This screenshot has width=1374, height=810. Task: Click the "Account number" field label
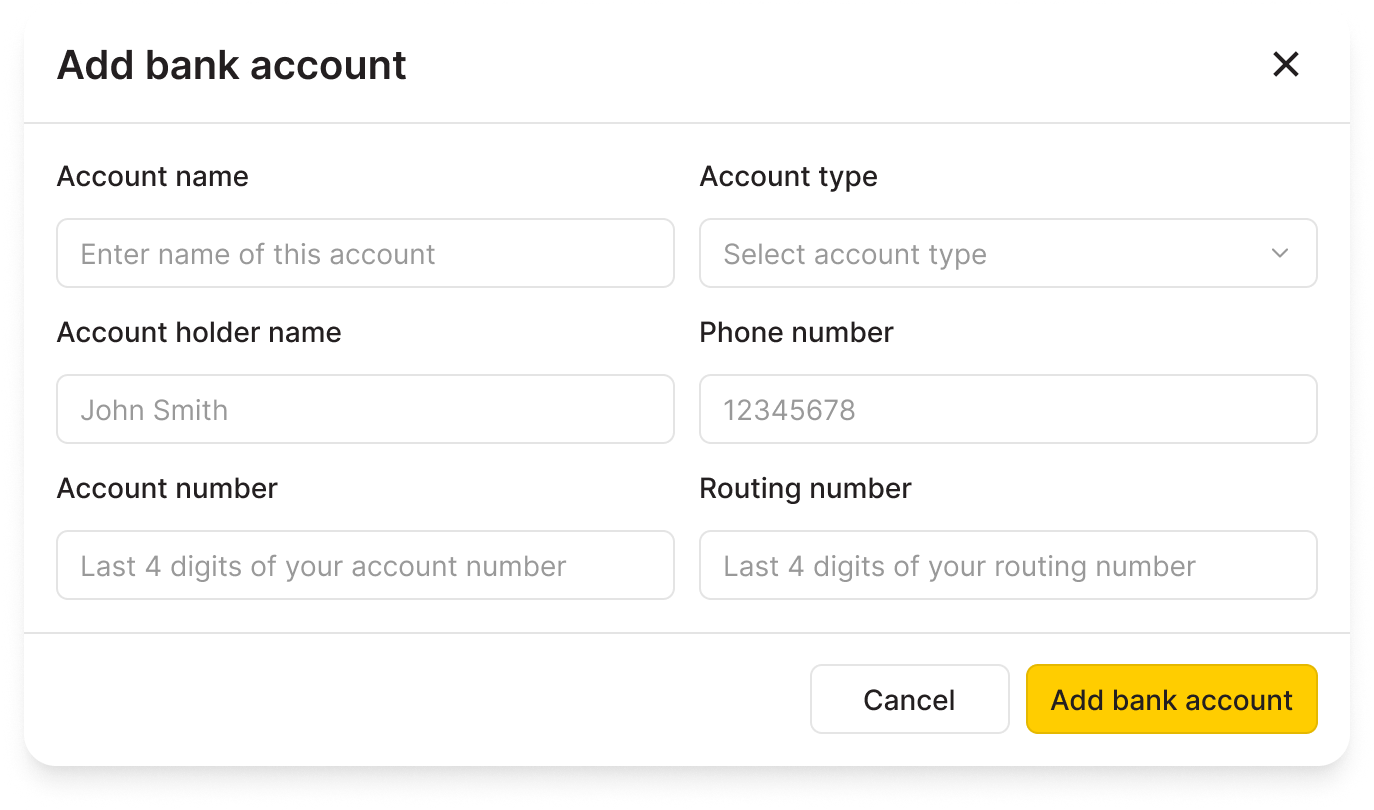click(x=167, y=489)
